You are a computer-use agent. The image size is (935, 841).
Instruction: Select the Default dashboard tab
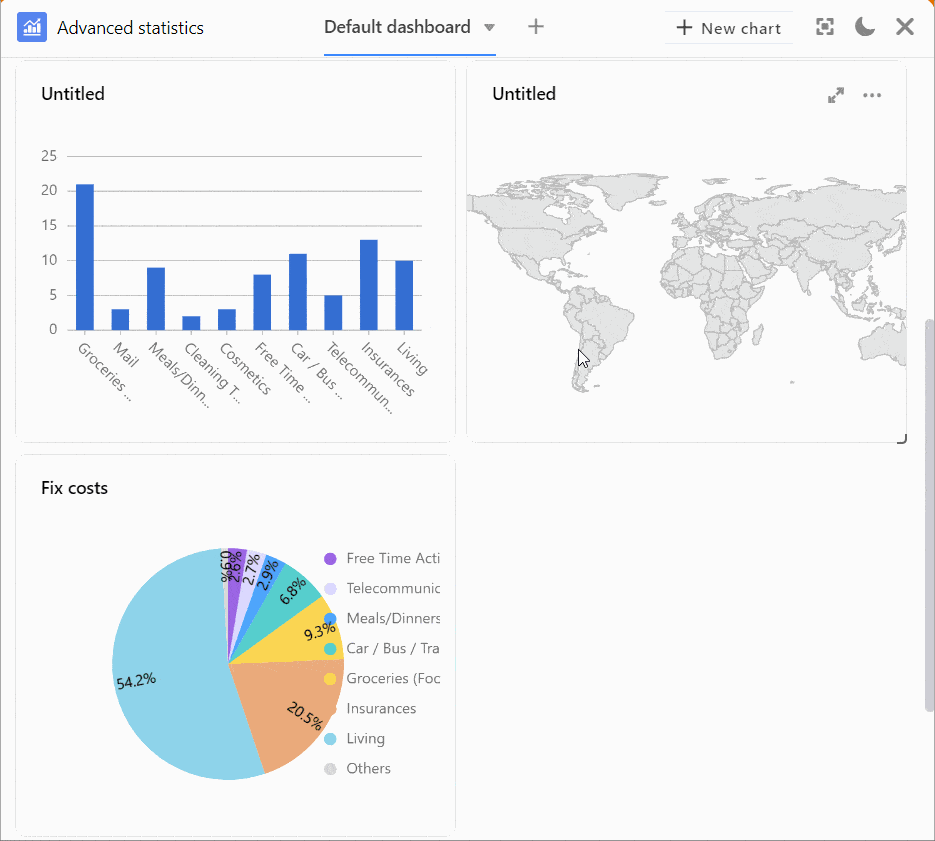[x=397, y=27]
